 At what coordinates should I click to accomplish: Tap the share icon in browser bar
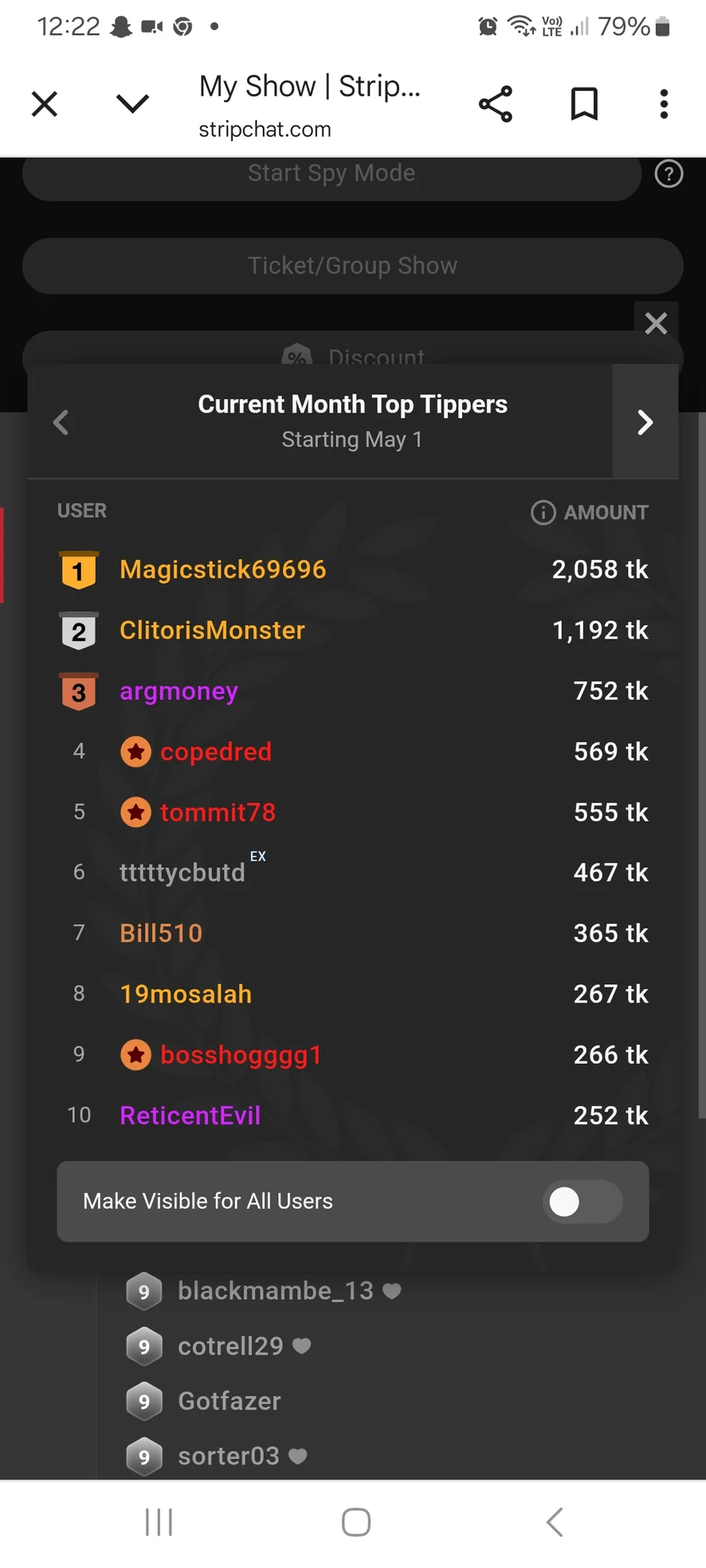495,104
